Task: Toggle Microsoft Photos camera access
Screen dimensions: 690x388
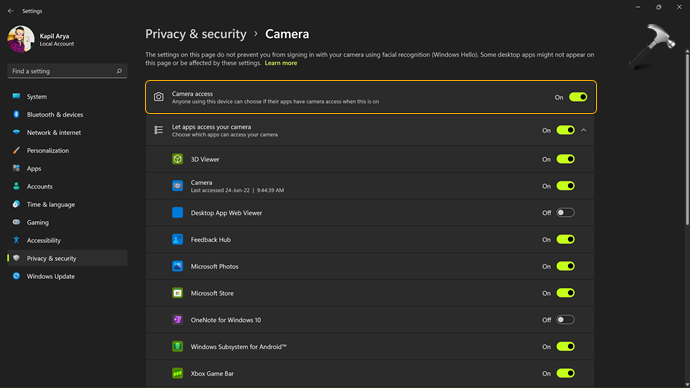Action: point(565,266)
